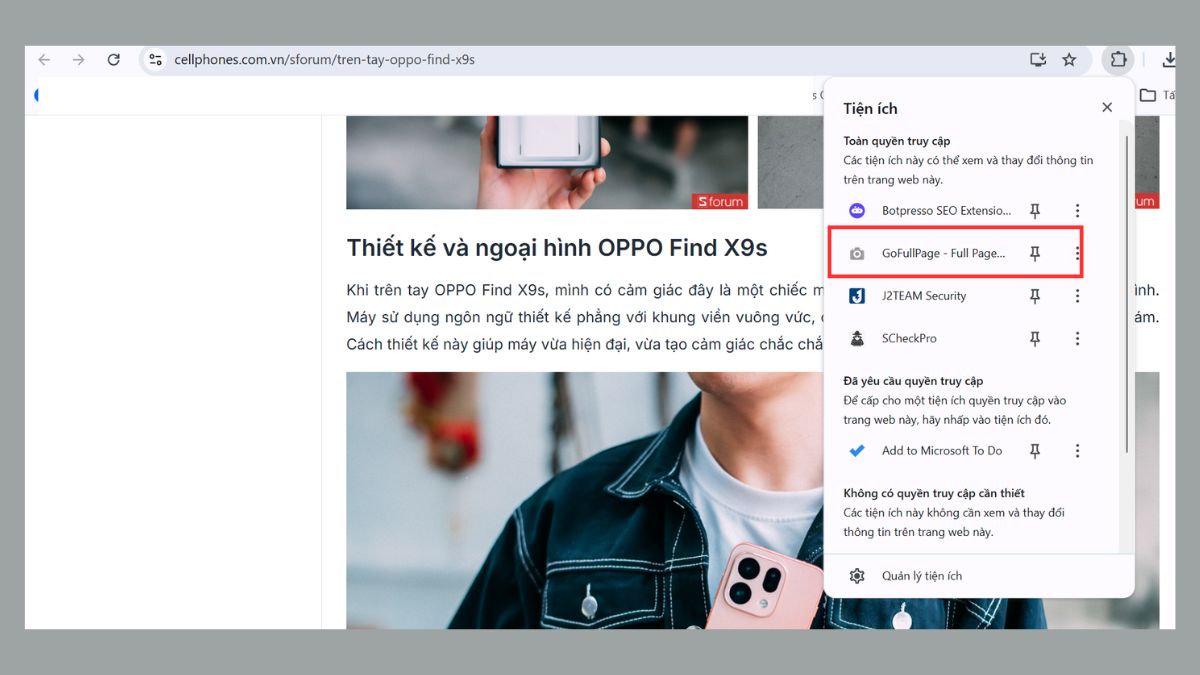Click the Tiện ích popup title
Screen dimensions: 1200x675
tap(870, 108)
